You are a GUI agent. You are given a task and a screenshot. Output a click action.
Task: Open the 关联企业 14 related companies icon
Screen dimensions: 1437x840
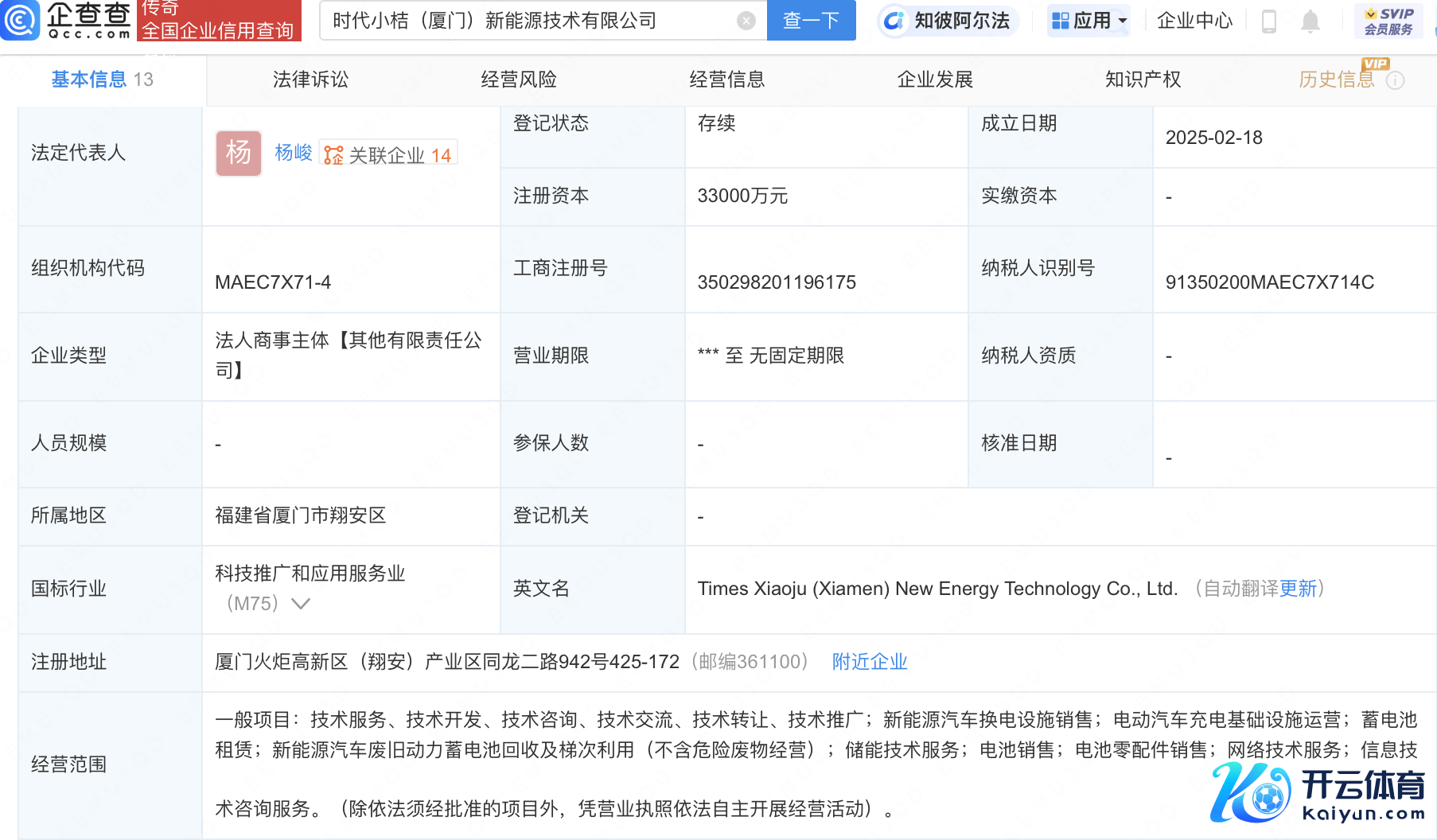point(334,155)
